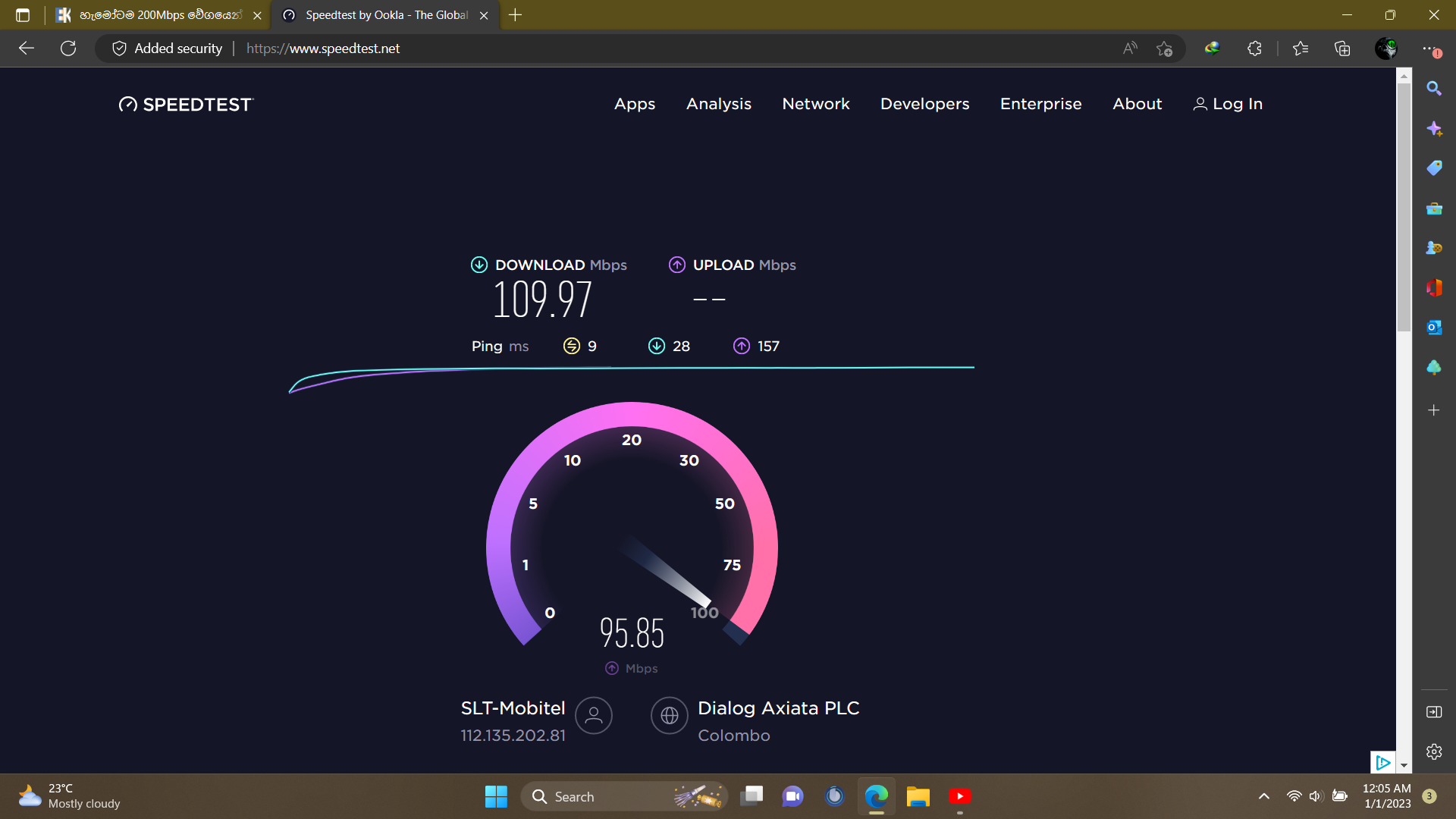The height and width of the screenshot is (819, 1456).
Task: Open Copilot Discover sidebar icon
Action: [x=1434, y=128]
